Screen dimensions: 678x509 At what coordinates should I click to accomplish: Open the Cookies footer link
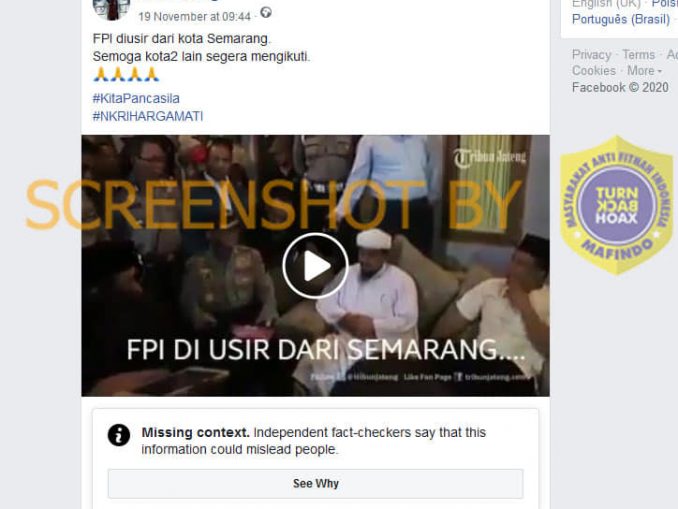(594, 70)
